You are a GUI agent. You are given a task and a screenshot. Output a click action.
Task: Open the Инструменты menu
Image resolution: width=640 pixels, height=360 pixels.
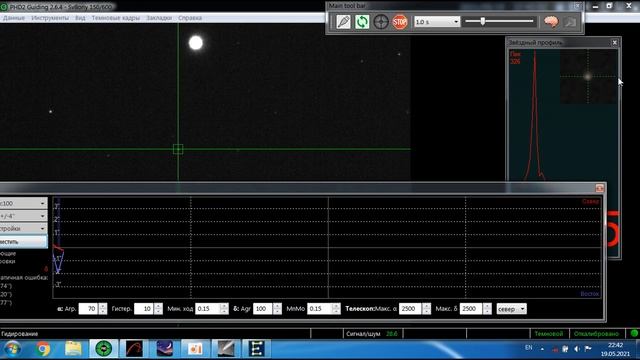[50, 18]
